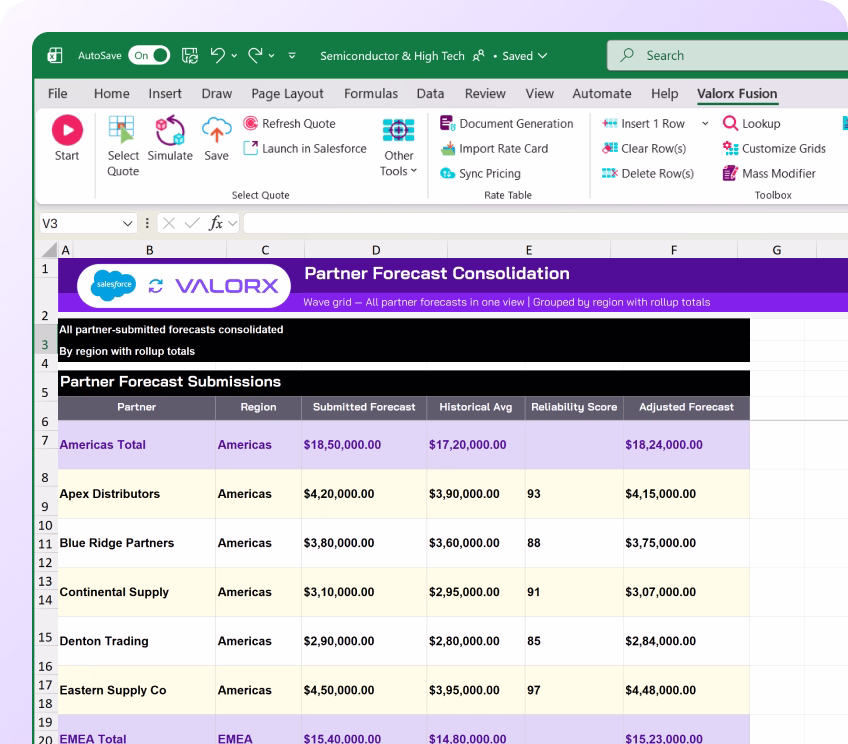Click the insert function fx icon
848x744 pixels.
click(x=216, y=223)
